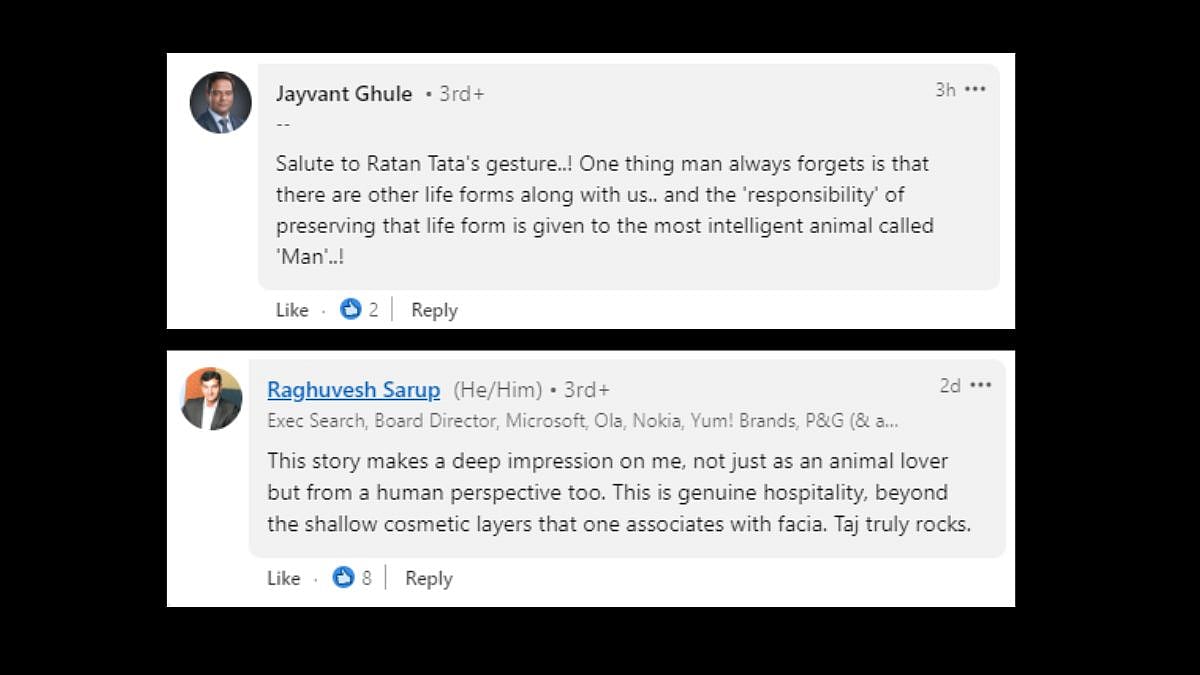Click the (He/Him) pronouns beside Raghuvesh Sarup
This screenshot has width=1200, height=675.
coord(498,390)
